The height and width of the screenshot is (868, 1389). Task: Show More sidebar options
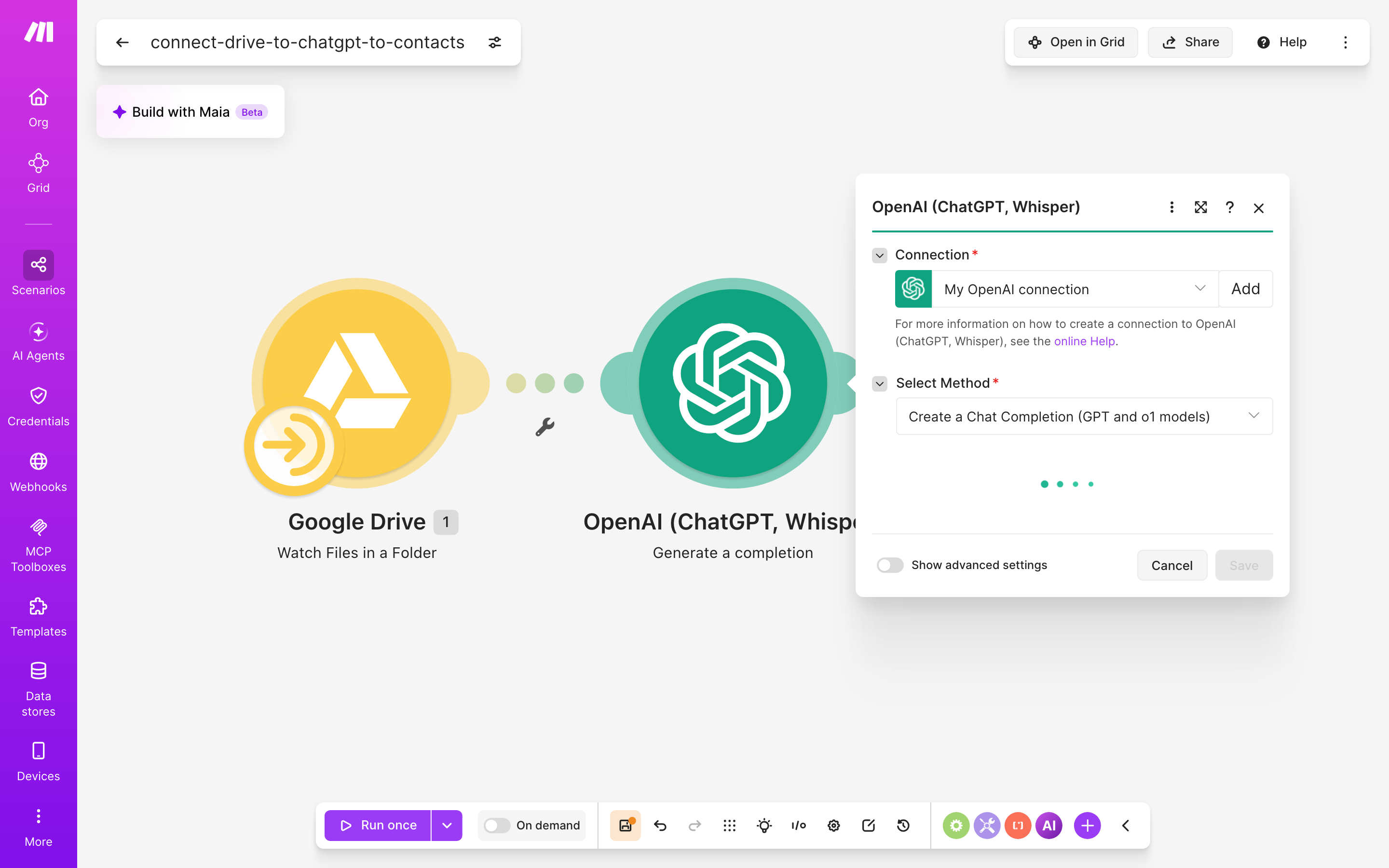coord(39,827)
